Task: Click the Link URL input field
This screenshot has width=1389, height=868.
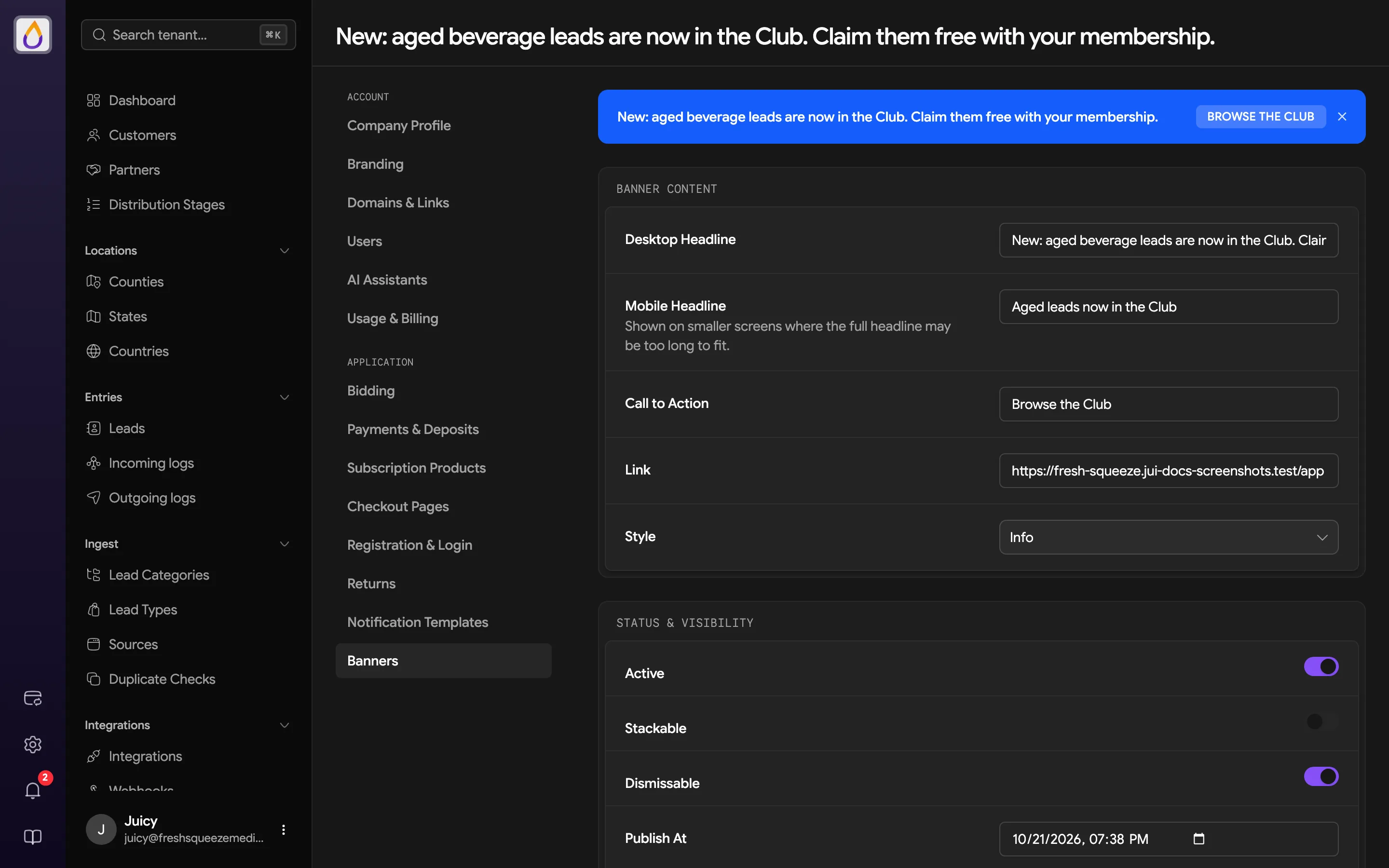Action: 1169,471
